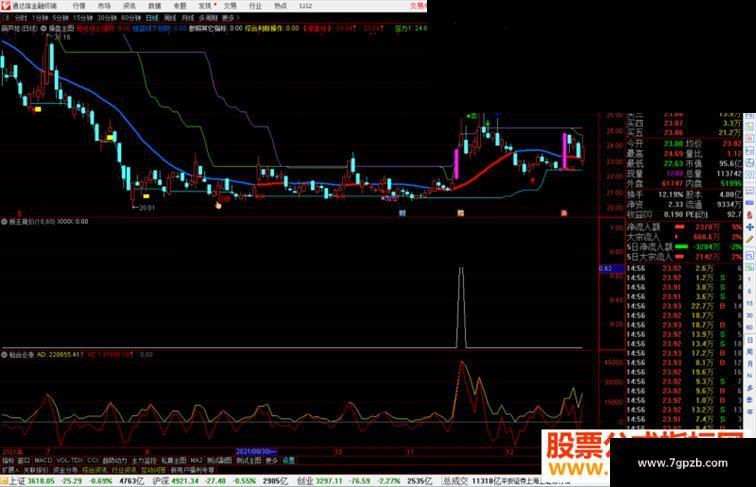This screenshot has height=487, width=756.
Task: Click the round icon of the second indicator panel
Action: (4, 222)
